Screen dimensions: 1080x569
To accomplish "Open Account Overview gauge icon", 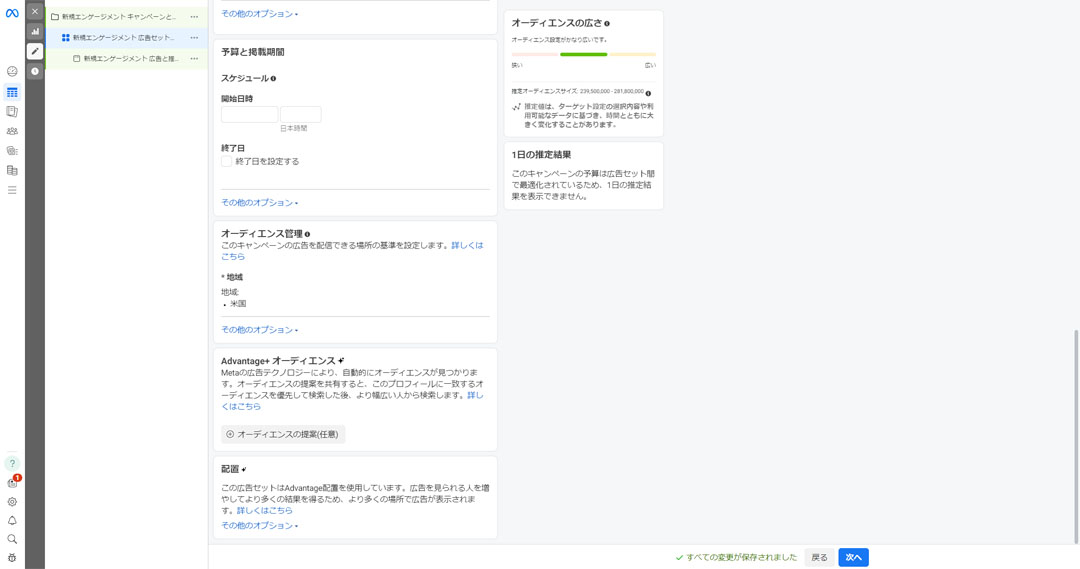I will pyautogui.click(x=12, y=71).
